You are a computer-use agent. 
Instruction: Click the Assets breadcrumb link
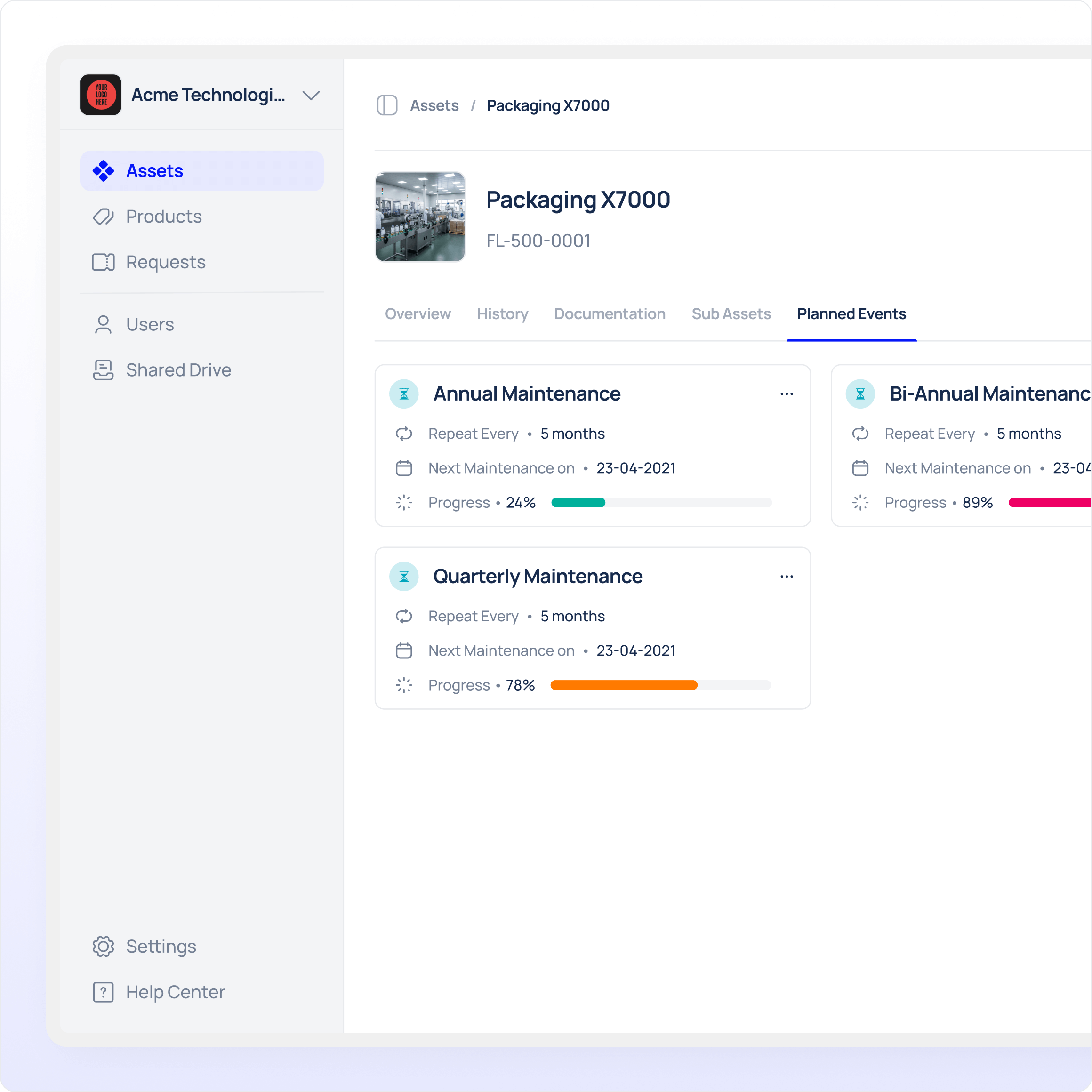tap(434, 106)
